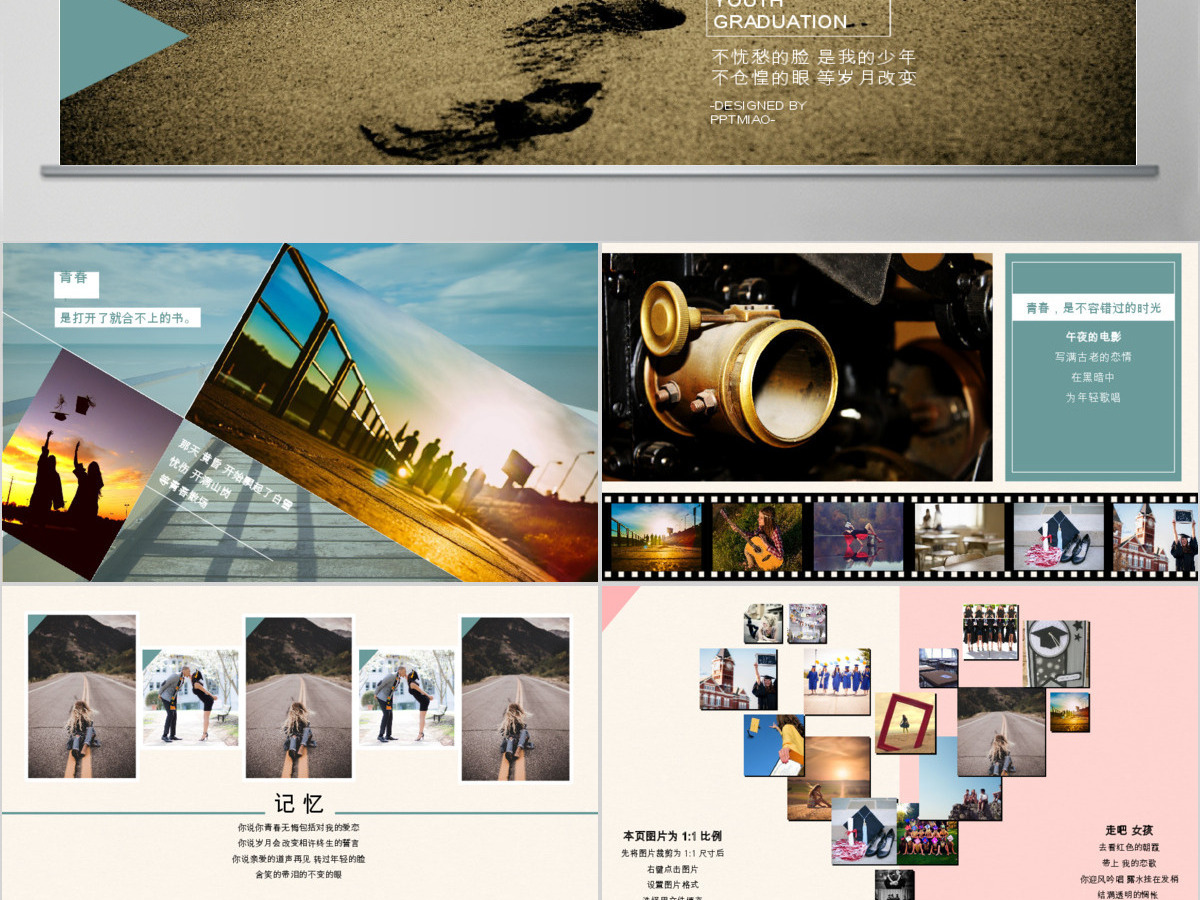
Task: Pick the graduation cap and heels filmstrip frame
Action: pos(1059,537)
